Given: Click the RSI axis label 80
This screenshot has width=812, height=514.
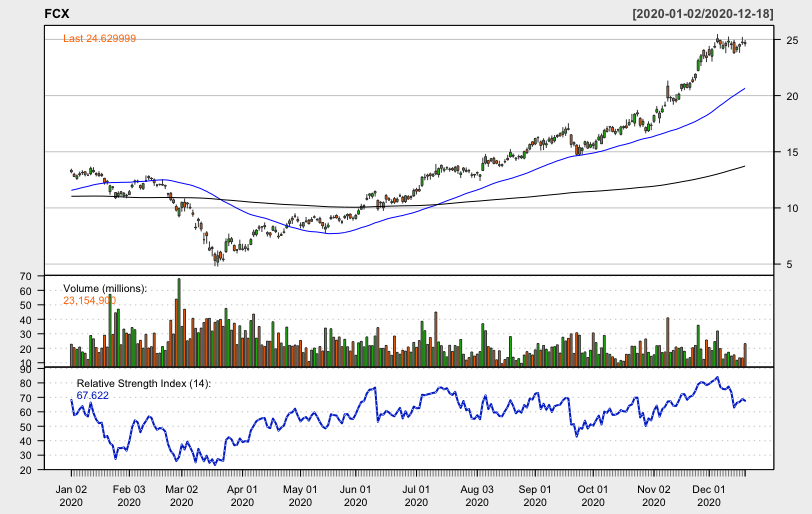Looking at the screenshot, I should click(x=25, y=383).
